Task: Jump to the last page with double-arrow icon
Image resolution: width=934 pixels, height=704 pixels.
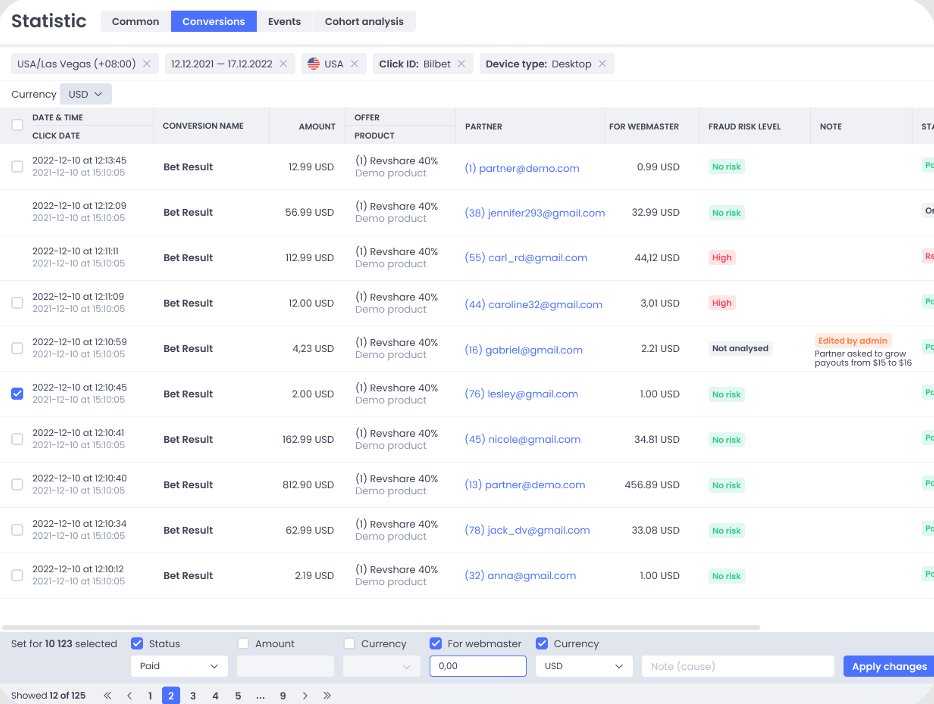Action: (327, 694)
